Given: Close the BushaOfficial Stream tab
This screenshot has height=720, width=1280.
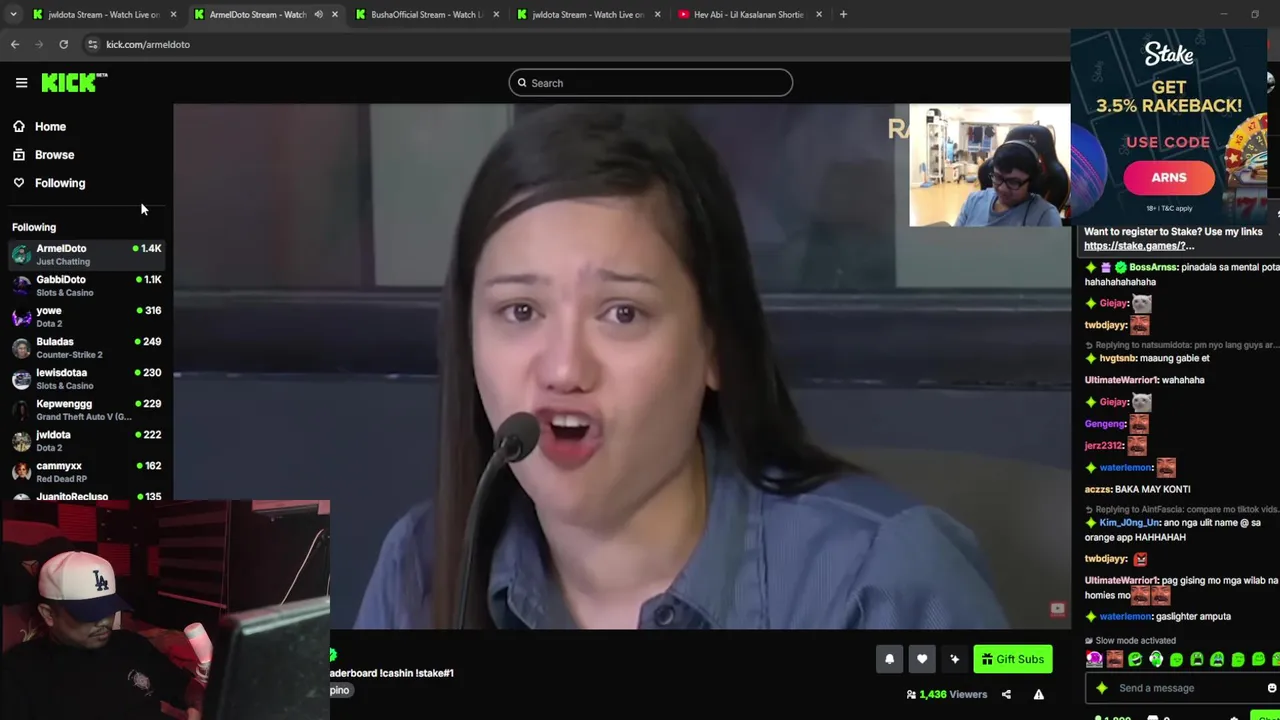Looking at the screenshot, I should [496, 14].
